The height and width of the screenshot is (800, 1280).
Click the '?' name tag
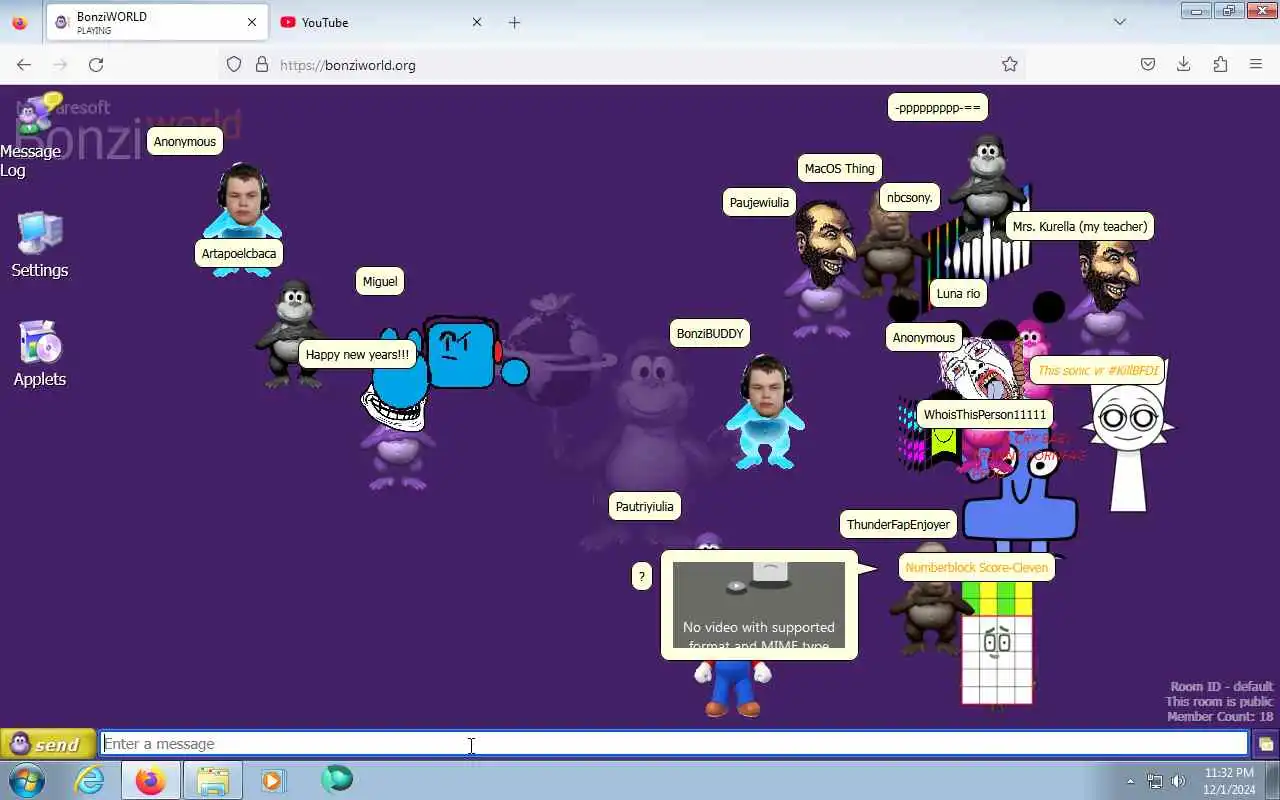pyautogui.click(x=642, y=577)
